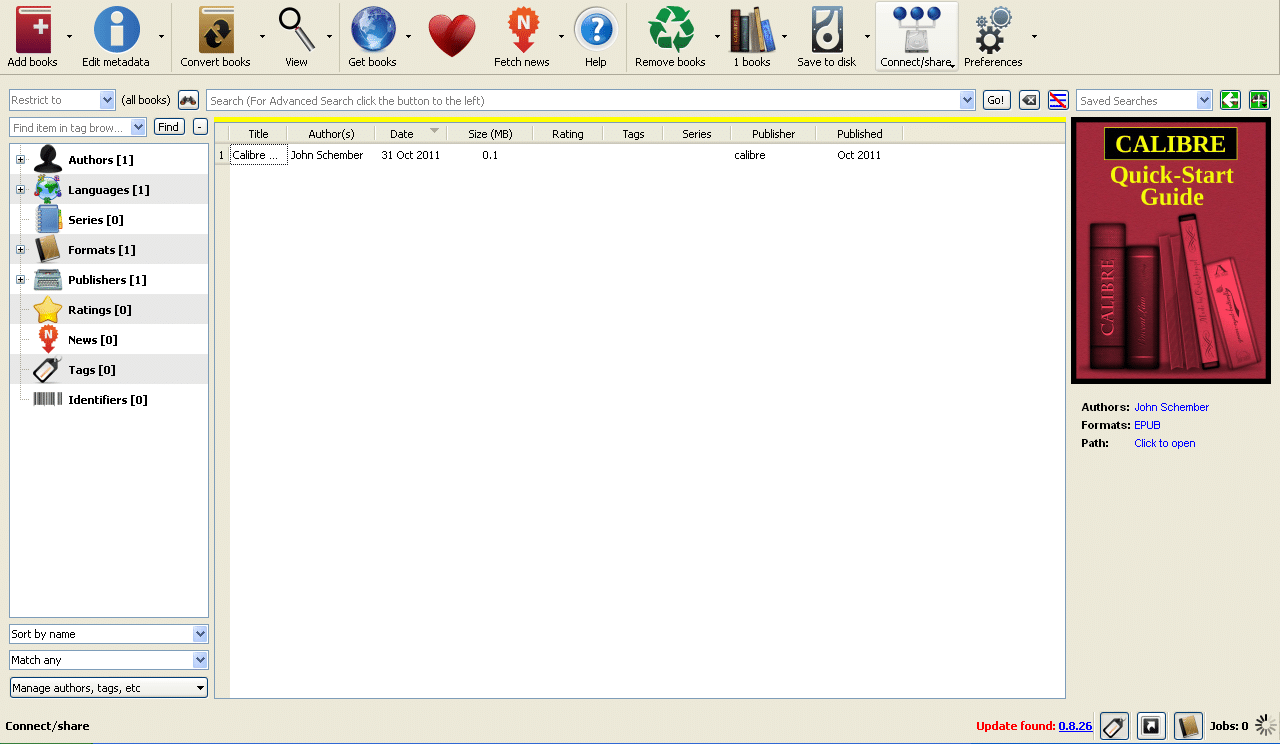Viewport: 1280px width, 744px height.
Task: Click the Convert books icon
Action: click(215, 30)
